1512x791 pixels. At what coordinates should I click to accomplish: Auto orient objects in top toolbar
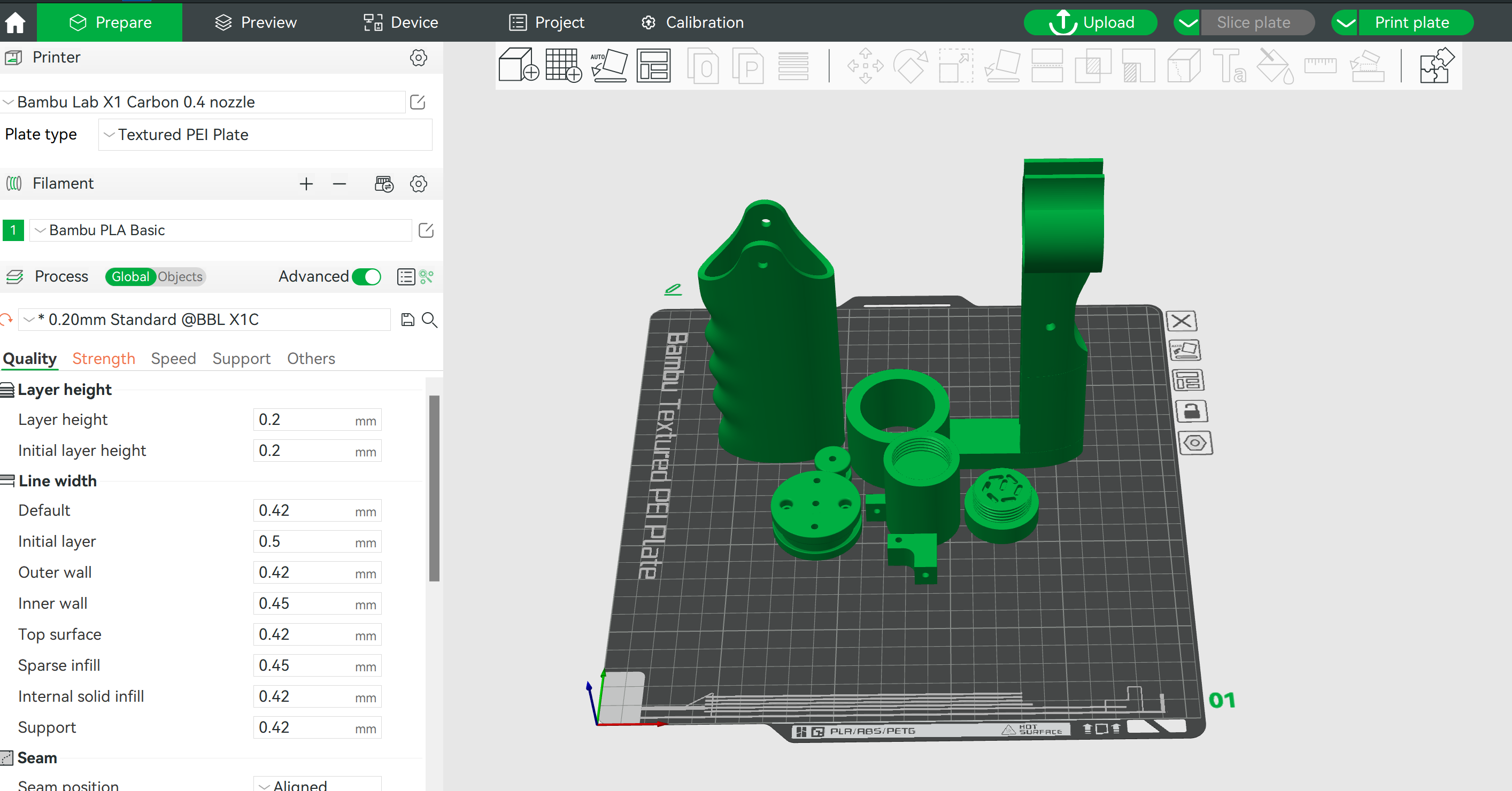608,65
